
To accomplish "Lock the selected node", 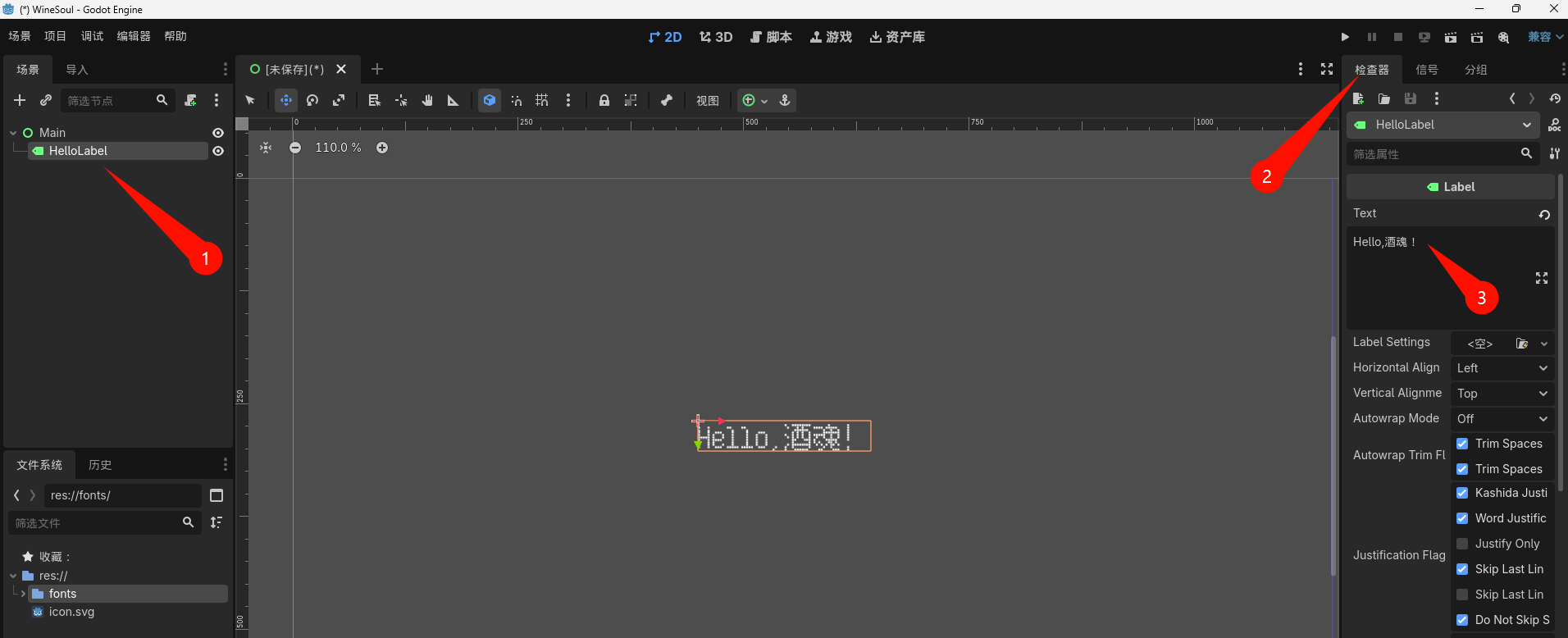I will [x=604, y=100].
